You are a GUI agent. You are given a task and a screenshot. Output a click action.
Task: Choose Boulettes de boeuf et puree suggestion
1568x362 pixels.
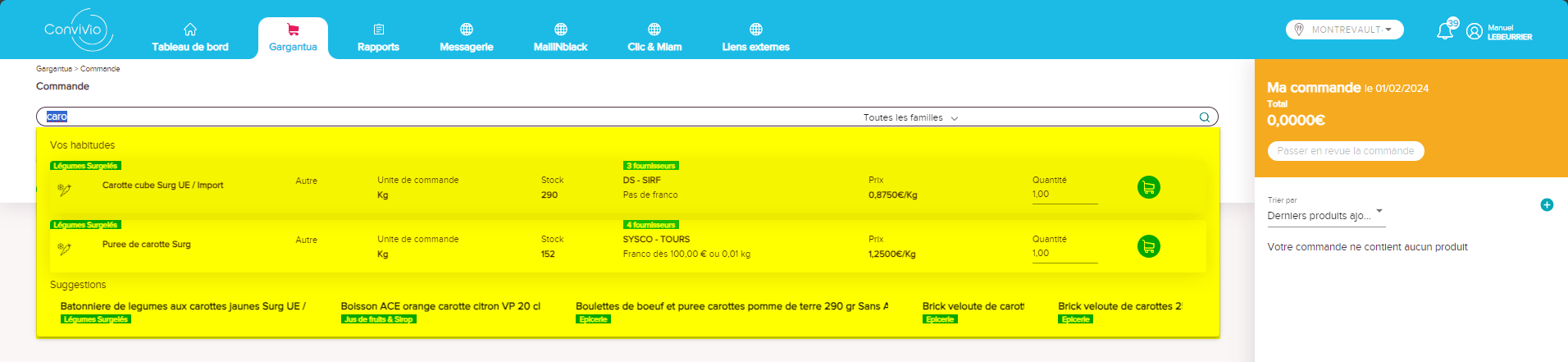pyautogui.click(x=732, y=306)
